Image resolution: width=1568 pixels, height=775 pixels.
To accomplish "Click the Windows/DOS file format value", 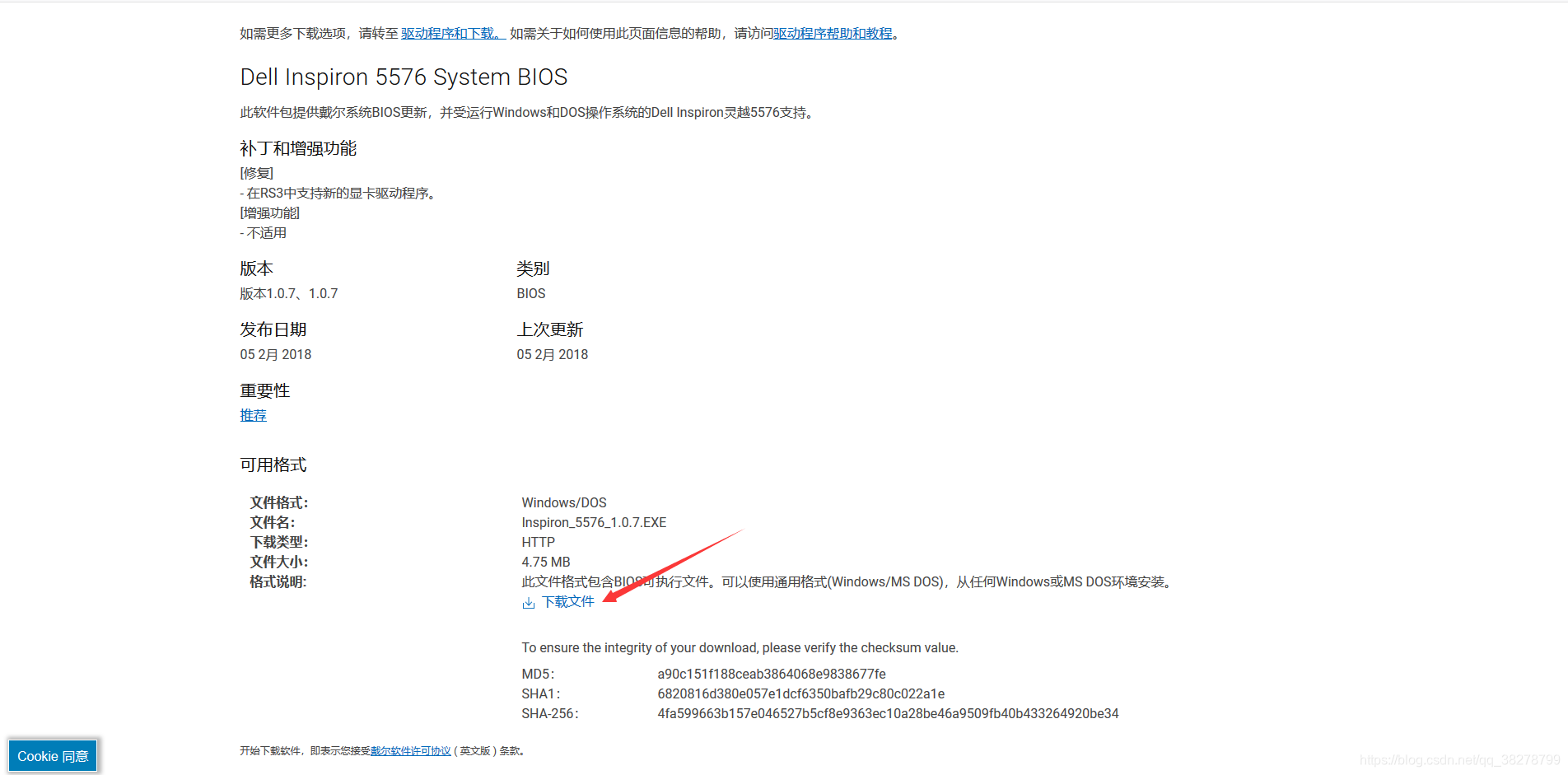I will tap(564, 503).
